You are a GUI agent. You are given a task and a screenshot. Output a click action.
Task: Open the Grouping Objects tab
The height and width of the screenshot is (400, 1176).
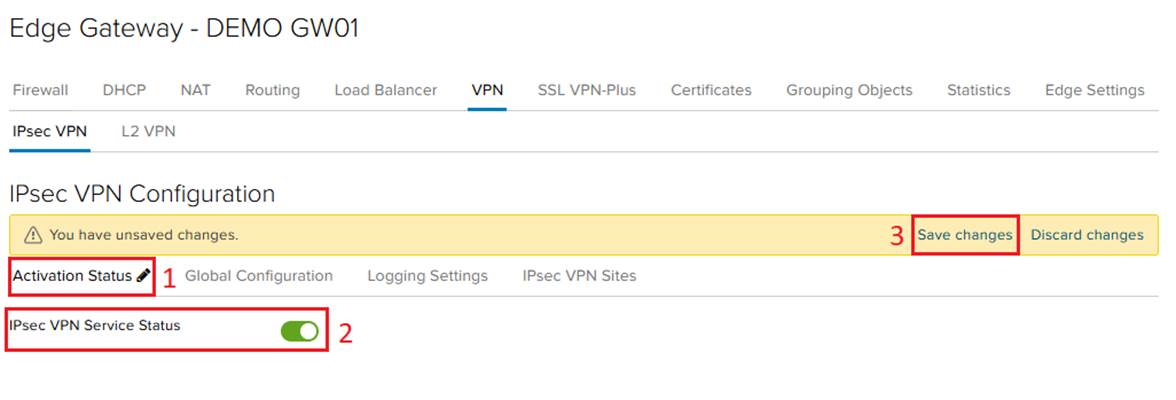point(849,90)
